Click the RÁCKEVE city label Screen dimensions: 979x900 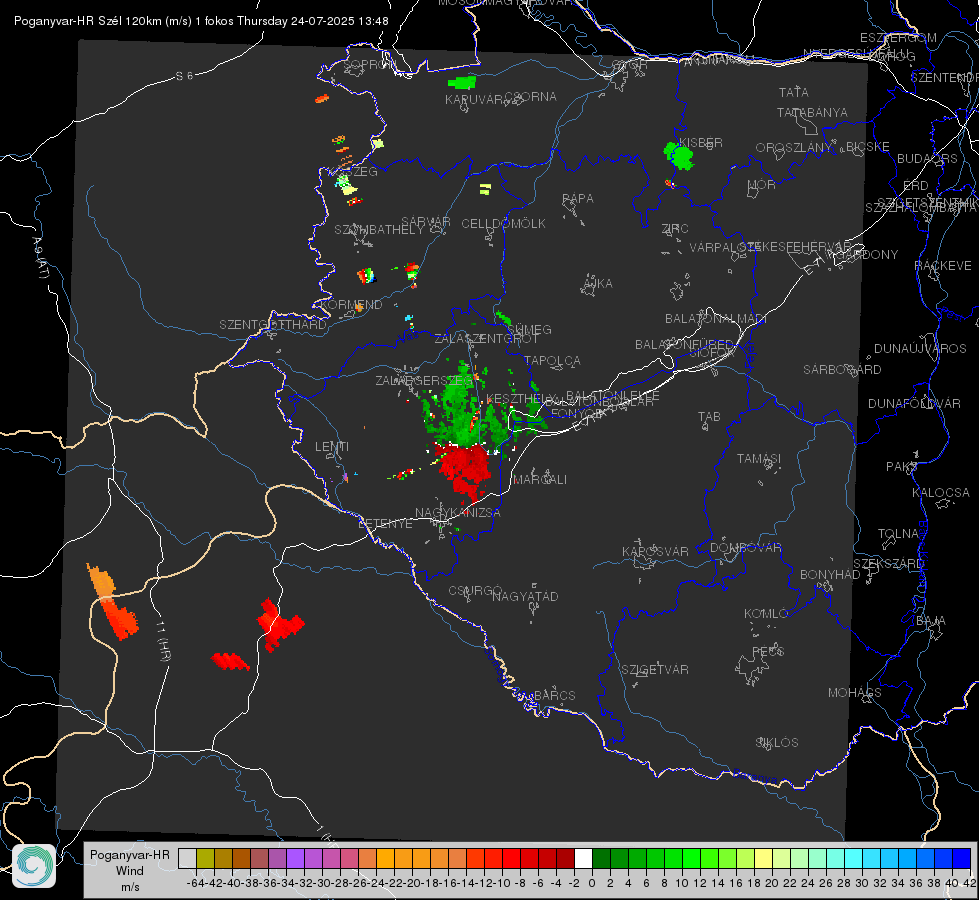tap(943, 266)
